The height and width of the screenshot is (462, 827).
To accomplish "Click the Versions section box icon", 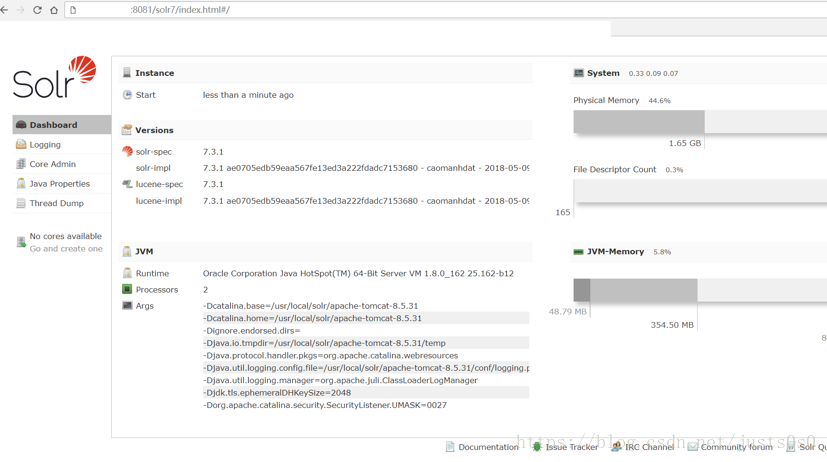I will [127, 130].
